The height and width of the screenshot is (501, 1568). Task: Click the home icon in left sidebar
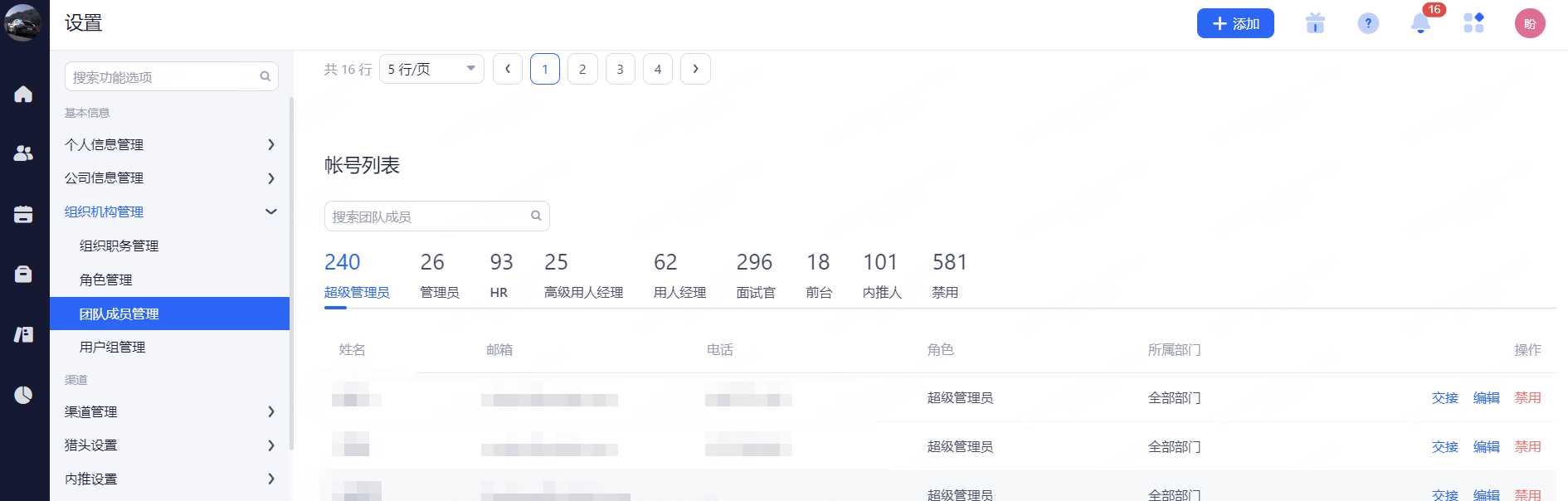[x=23, y=95]
